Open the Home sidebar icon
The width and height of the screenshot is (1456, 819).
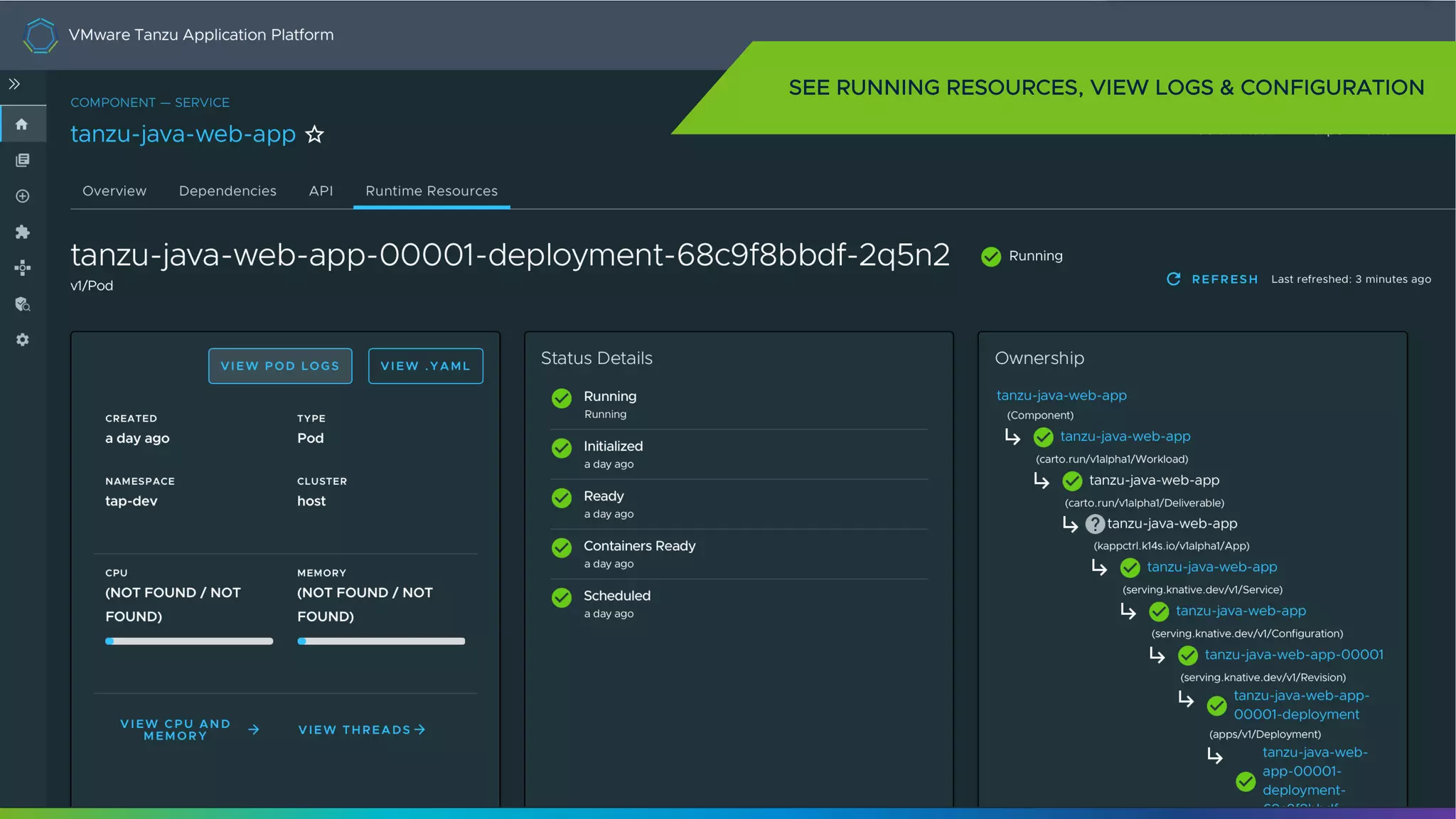(22, 124)
